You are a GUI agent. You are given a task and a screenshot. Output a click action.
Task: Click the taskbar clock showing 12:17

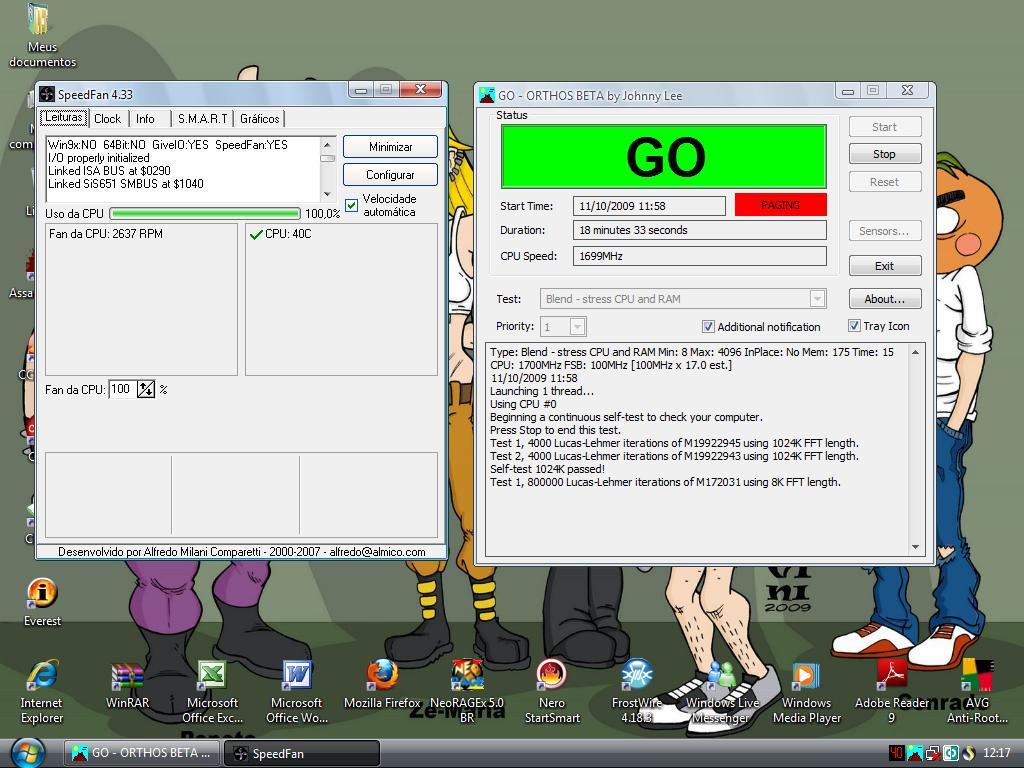coord(997,753)
